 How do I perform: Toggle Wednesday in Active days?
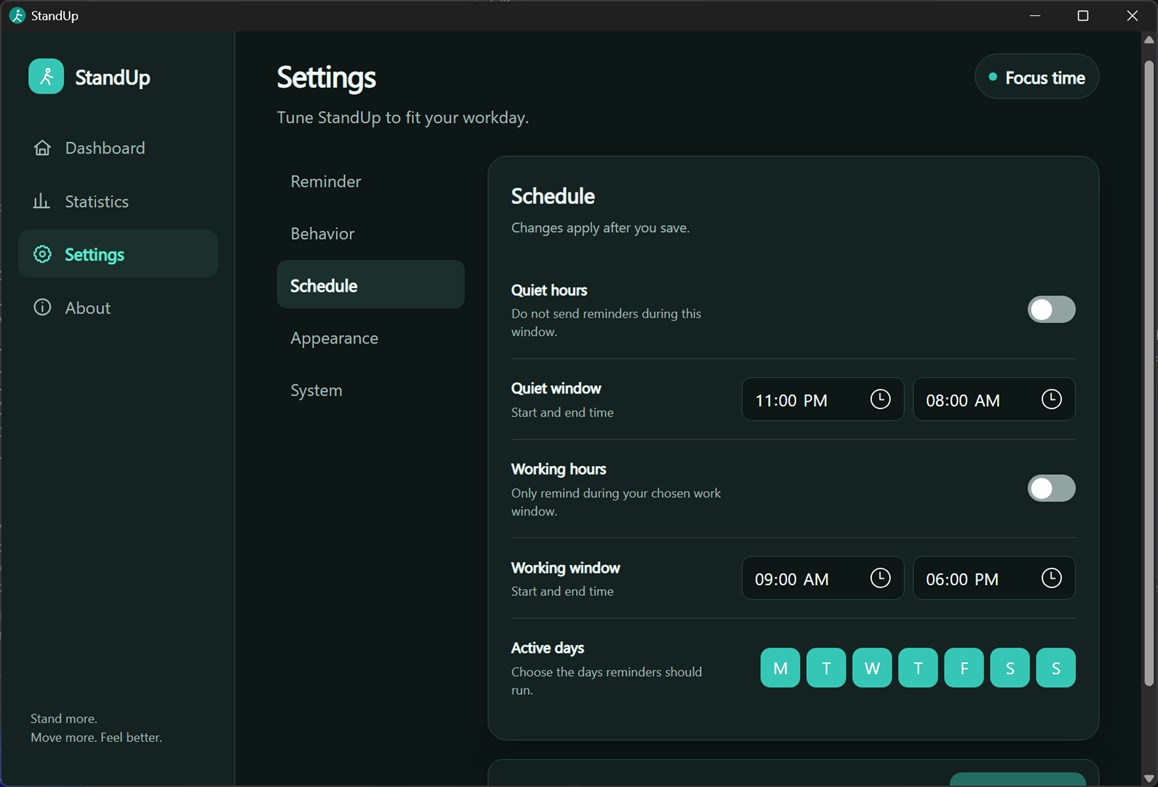click(x=872, y=668)
